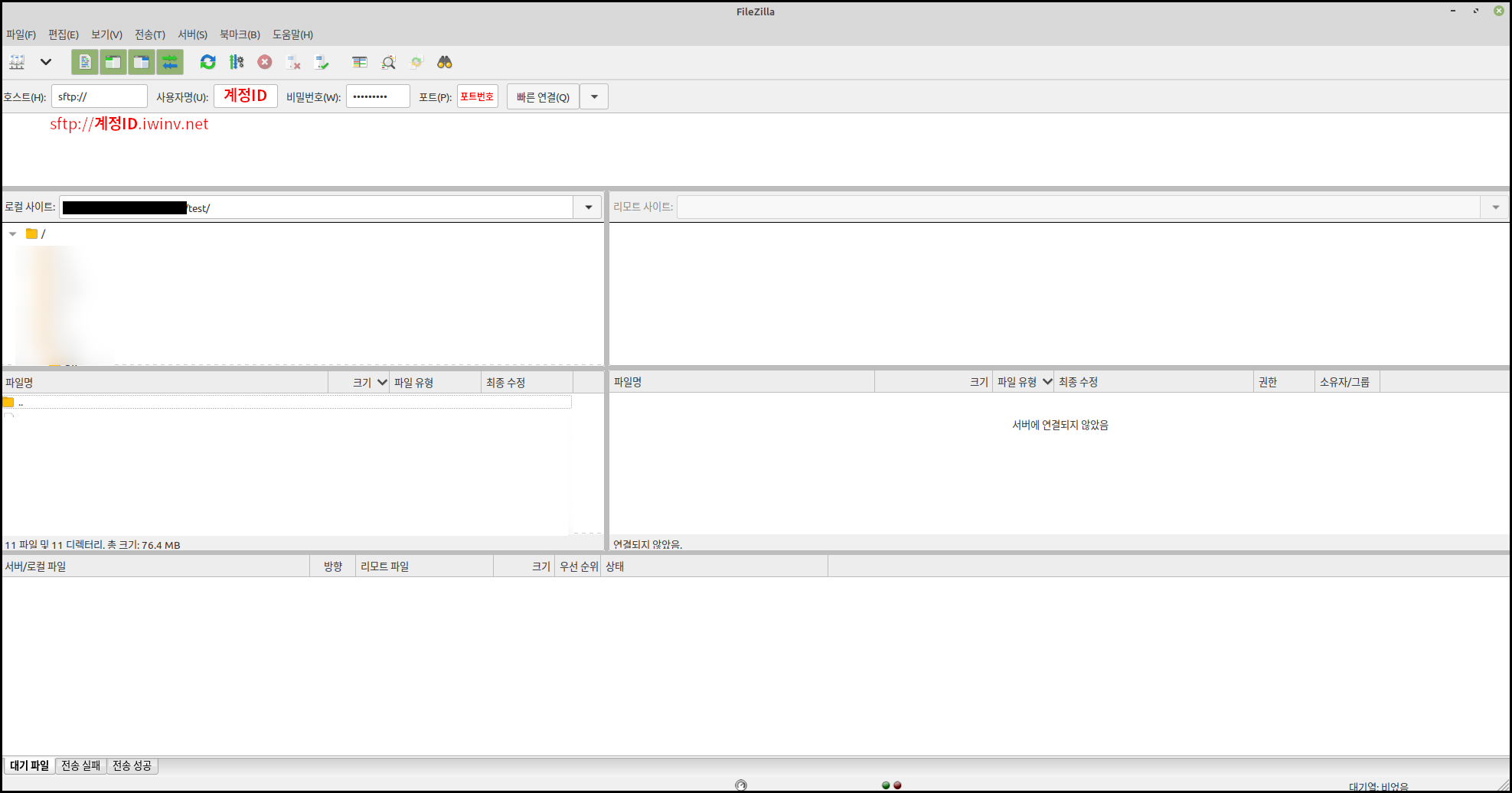1512x793 pixels.
Task: Toggle the transfer queue display
Action: [x=170, y=62]
